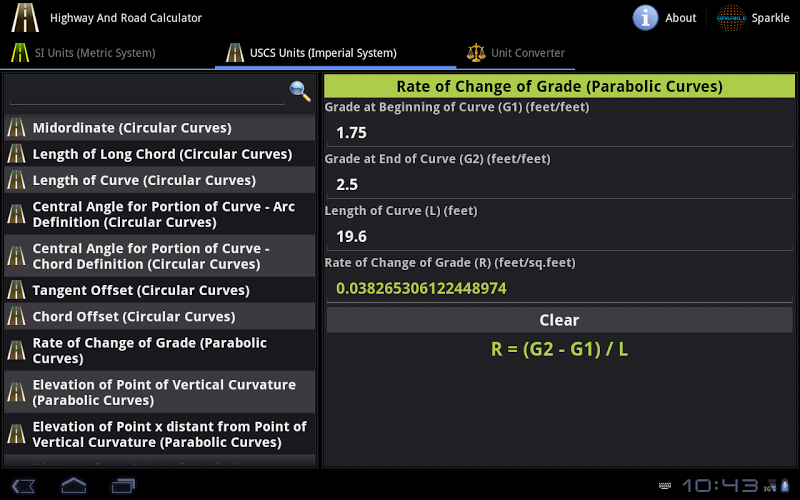This screenshot has width=800, height=500.
Task: Click road icon beside Rate of Change of Grade
Action: 16,351
